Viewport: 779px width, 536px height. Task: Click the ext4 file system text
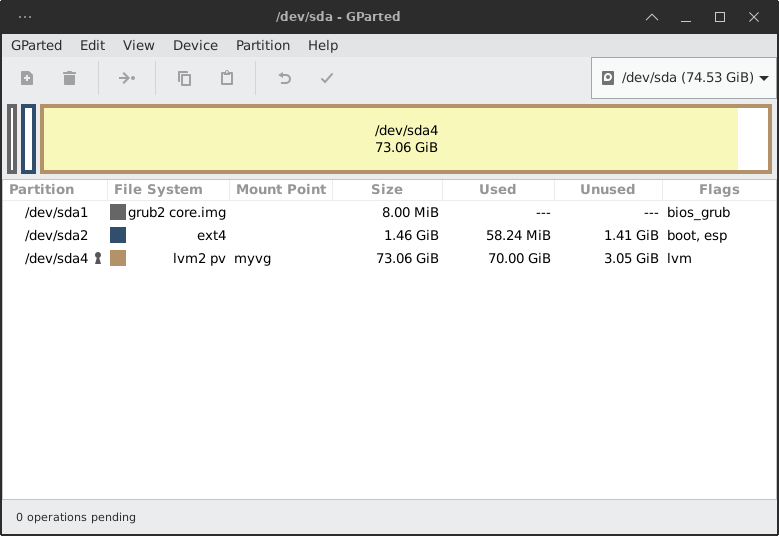(x=212, y=235)
